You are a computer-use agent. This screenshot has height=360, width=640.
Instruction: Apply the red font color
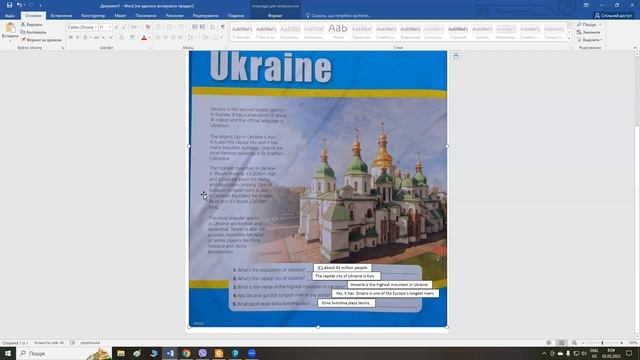pos(144,38)
